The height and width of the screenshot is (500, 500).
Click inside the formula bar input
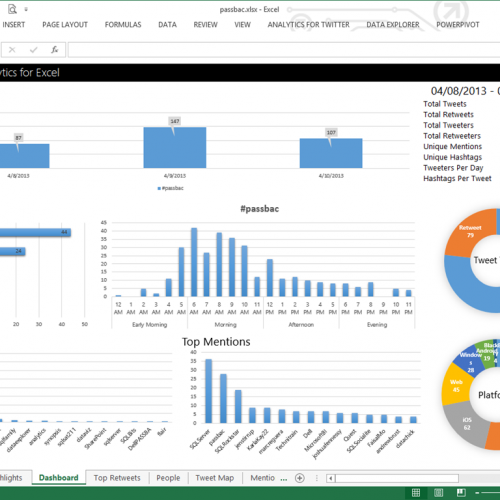284,50
